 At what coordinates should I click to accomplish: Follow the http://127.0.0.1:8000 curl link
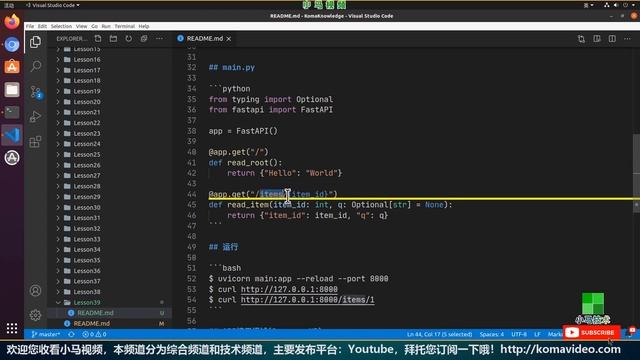(289, 289)
